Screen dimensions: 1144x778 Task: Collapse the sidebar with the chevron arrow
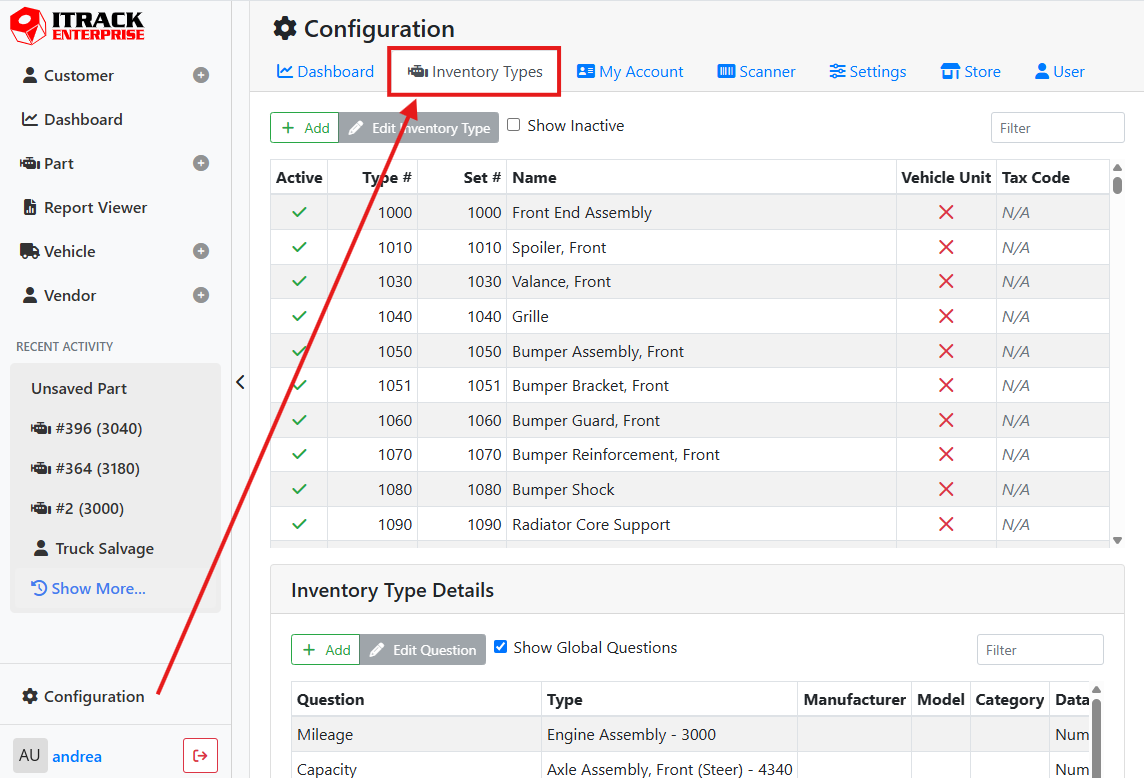pos(240,382)
